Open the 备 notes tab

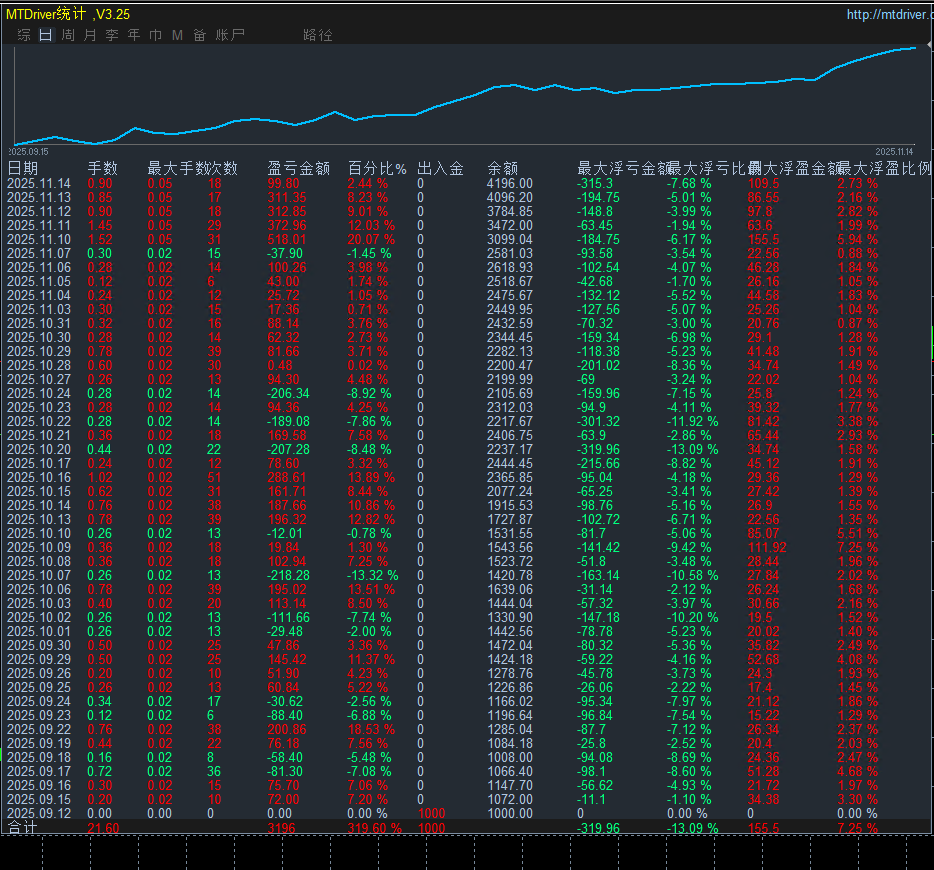[x=199, y=35]
